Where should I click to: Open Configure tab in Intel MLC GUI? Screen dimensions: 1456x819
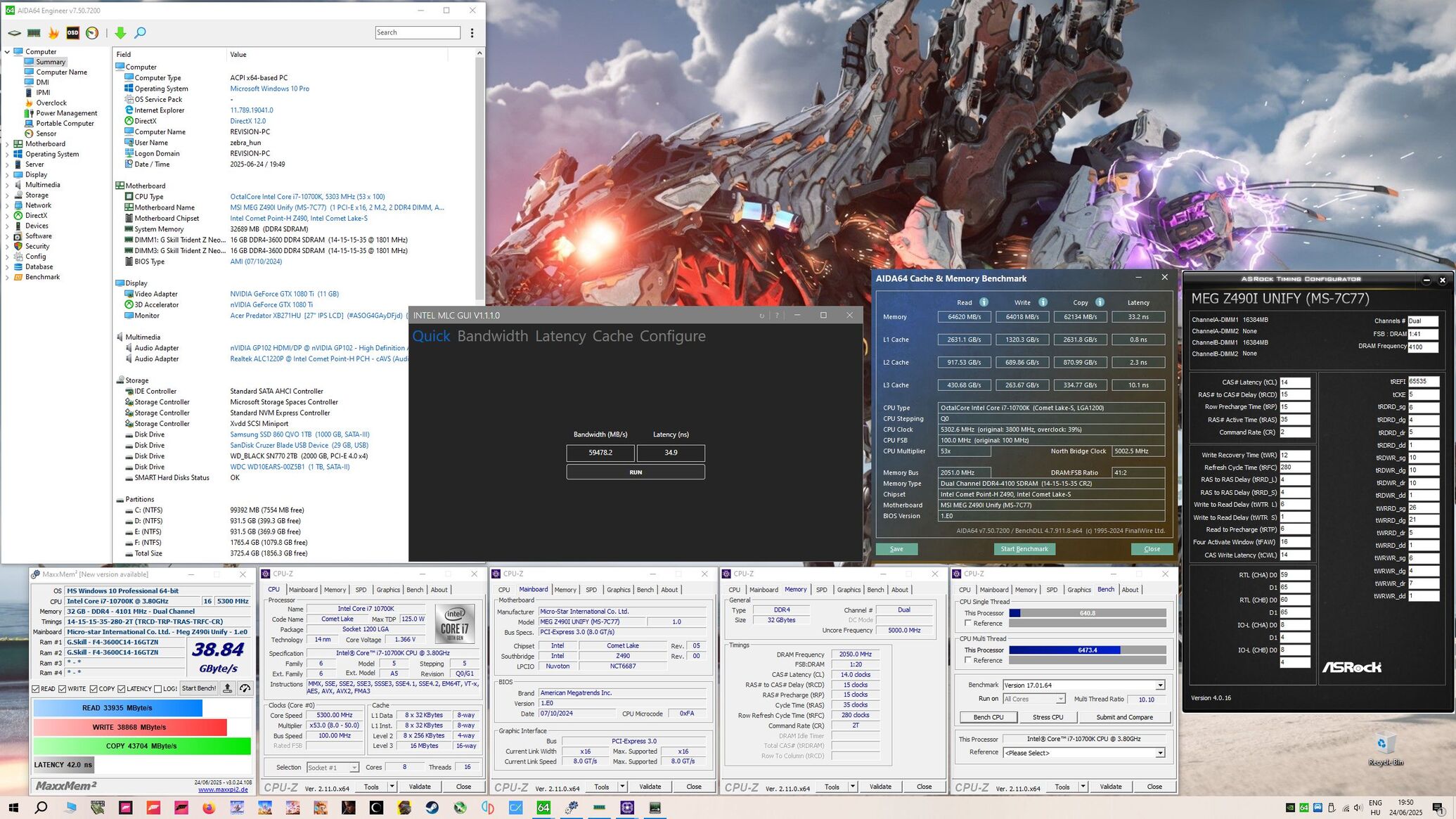point(672,337)
